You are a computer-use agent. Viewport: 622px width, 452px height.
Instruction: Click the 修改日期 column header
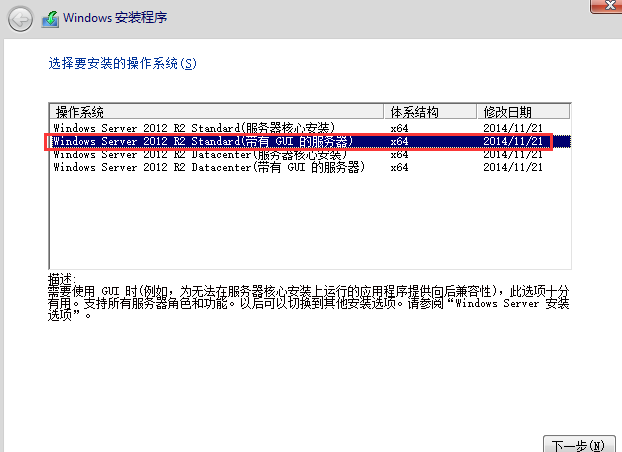point(523,112)
